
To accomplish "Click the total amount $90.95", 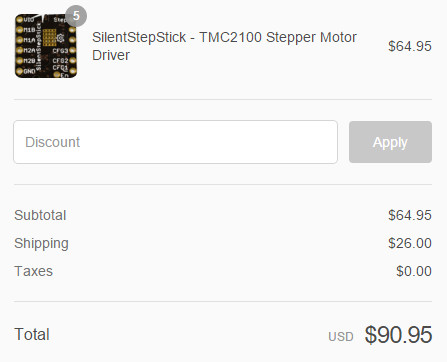I will click(x=398, y=334).
